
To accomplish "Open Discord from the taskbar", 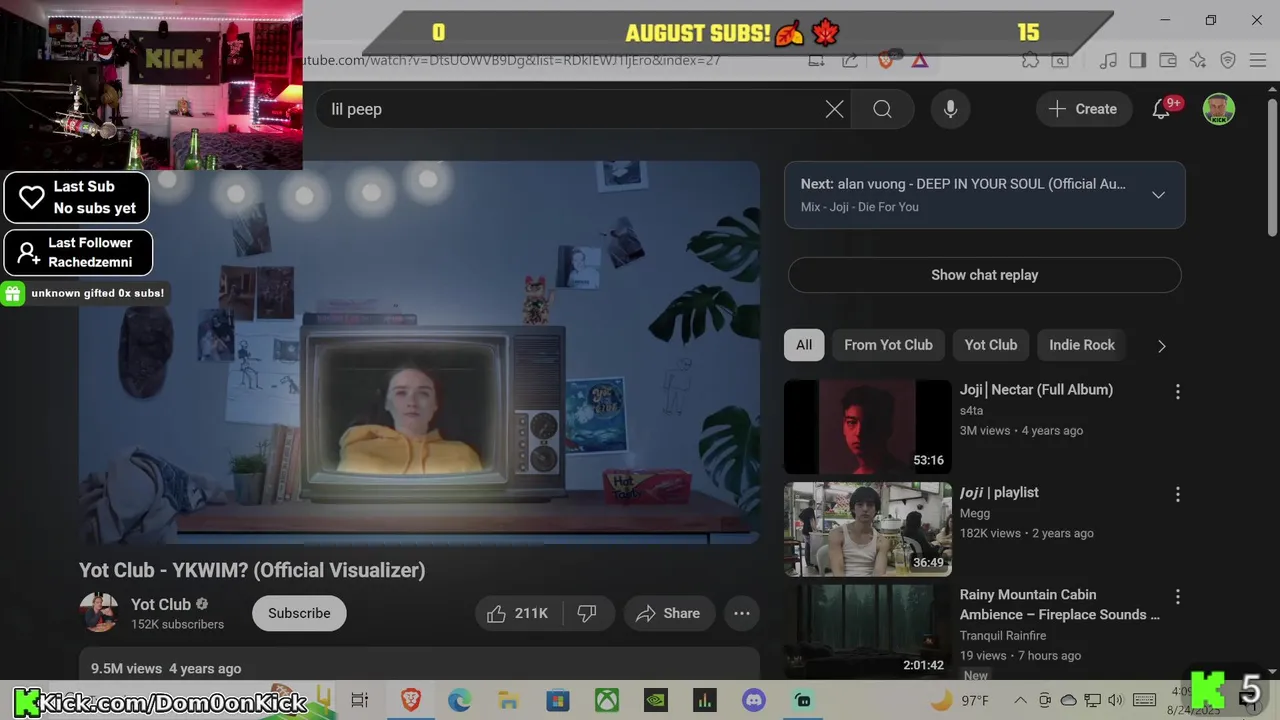I will pos(754,700).
